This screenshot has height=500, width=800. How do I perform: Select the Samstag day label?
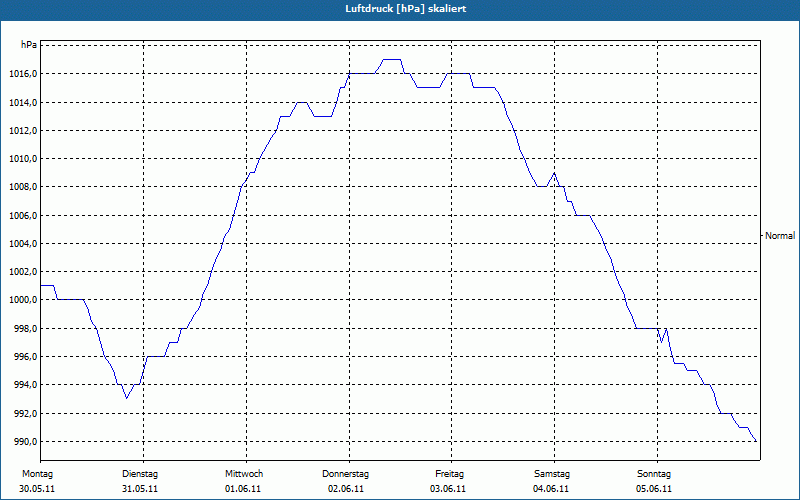tap(552, 474)
